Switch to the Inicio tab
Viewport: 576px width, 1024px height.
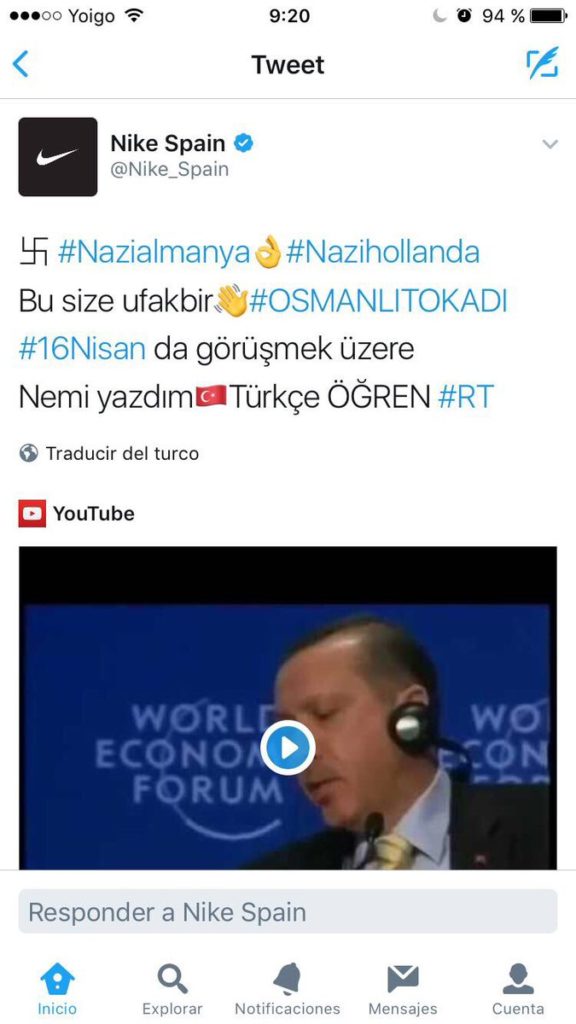coord(57,988)
